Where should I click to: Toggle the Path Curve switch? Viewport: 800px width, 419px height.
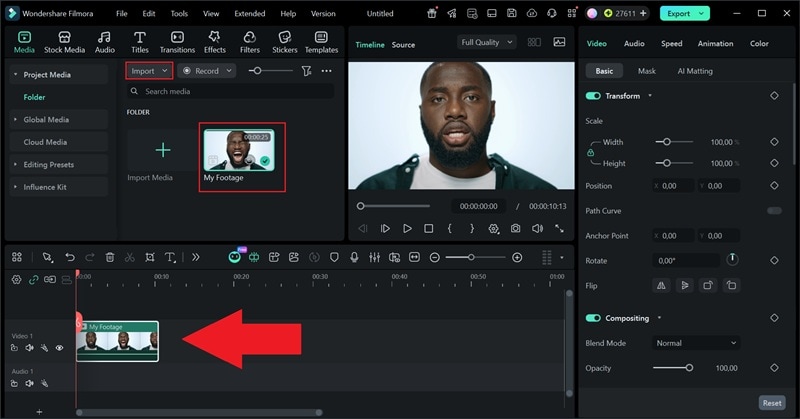pos(774,210)
